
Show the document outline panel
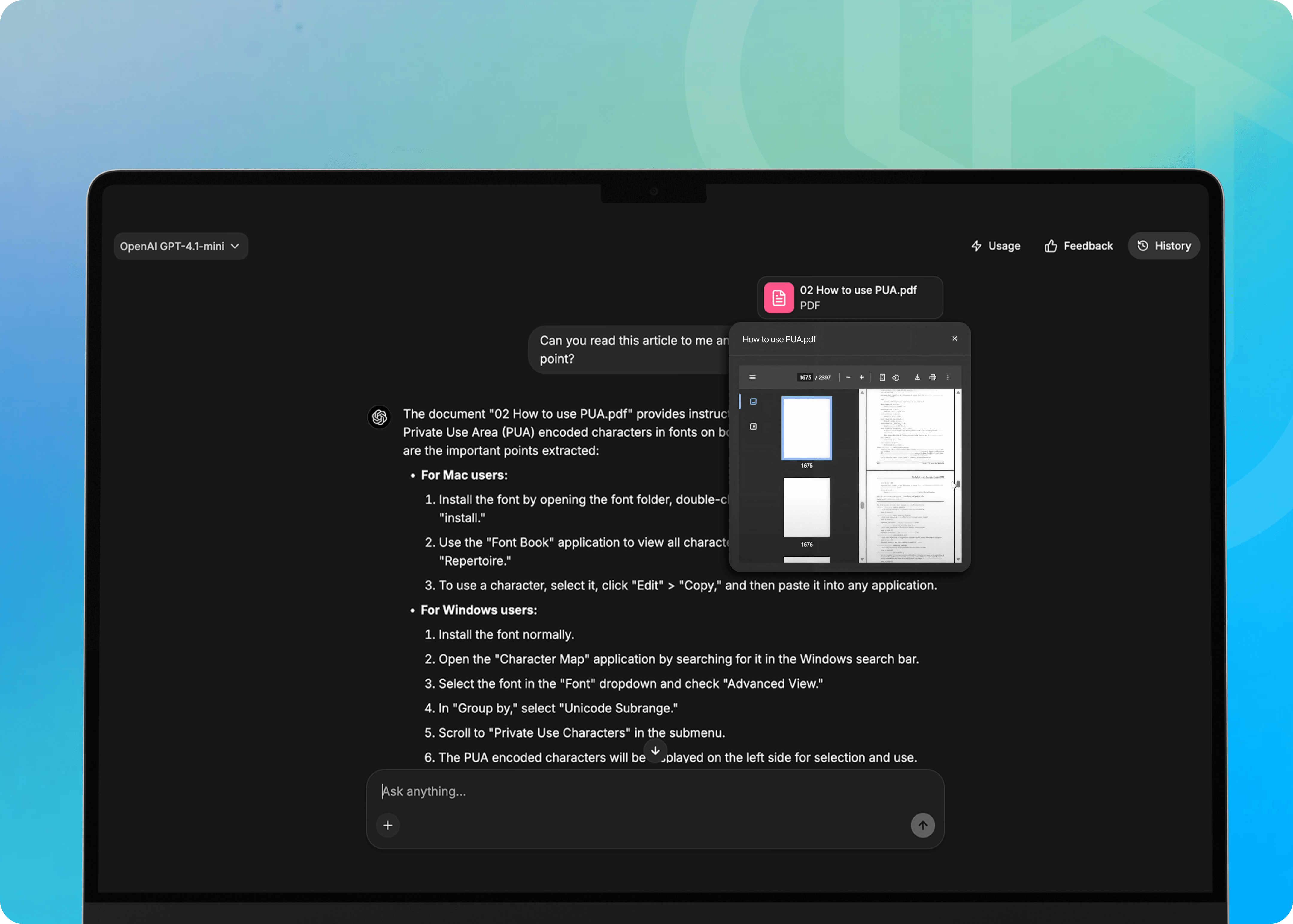tap(753, 427)
